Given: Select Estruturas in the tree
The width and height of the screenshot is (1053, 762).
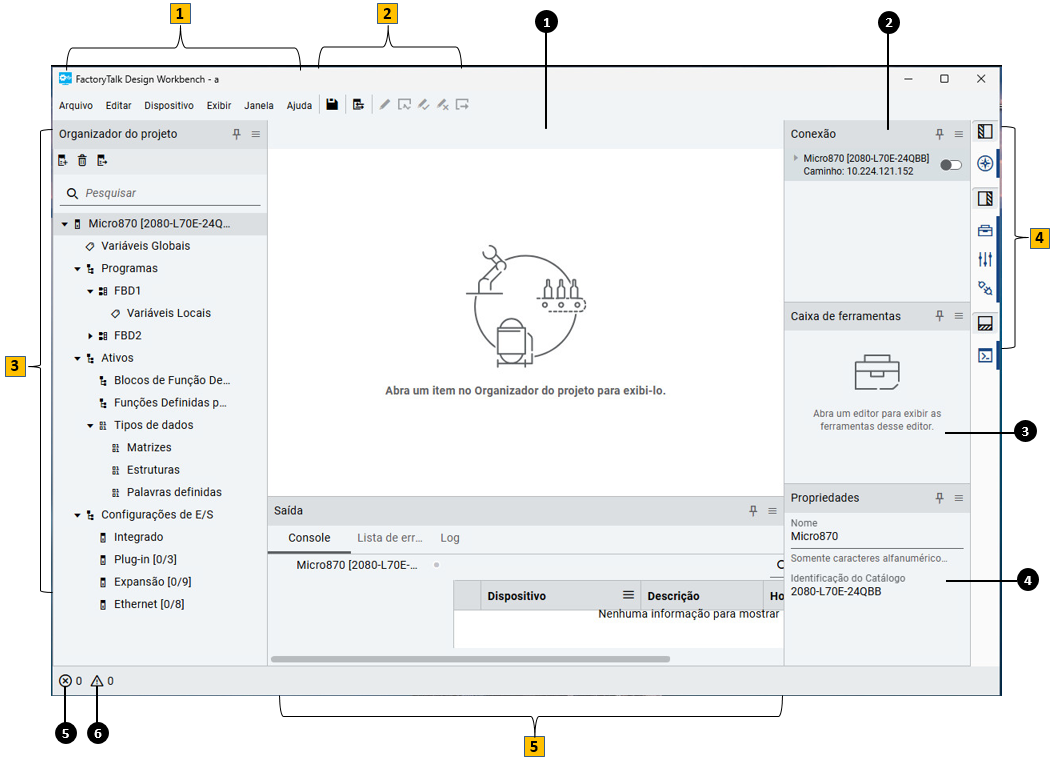Looking at the screenshot, I should click(x=153, y=469).
